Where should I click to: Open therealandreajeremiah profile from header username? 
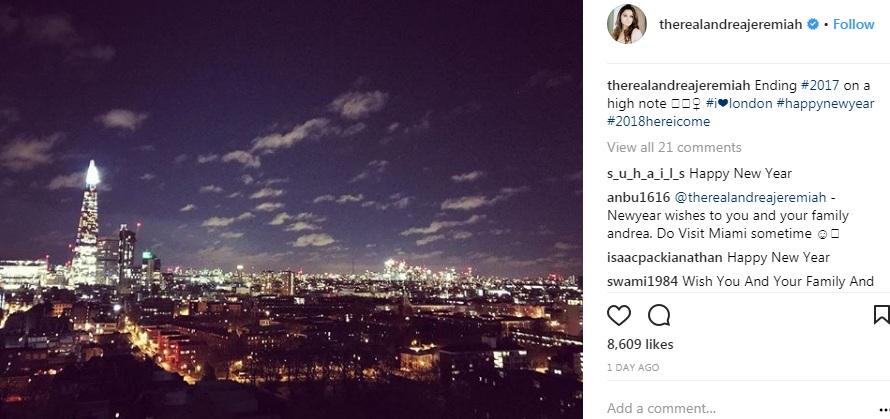coord(730,25)
